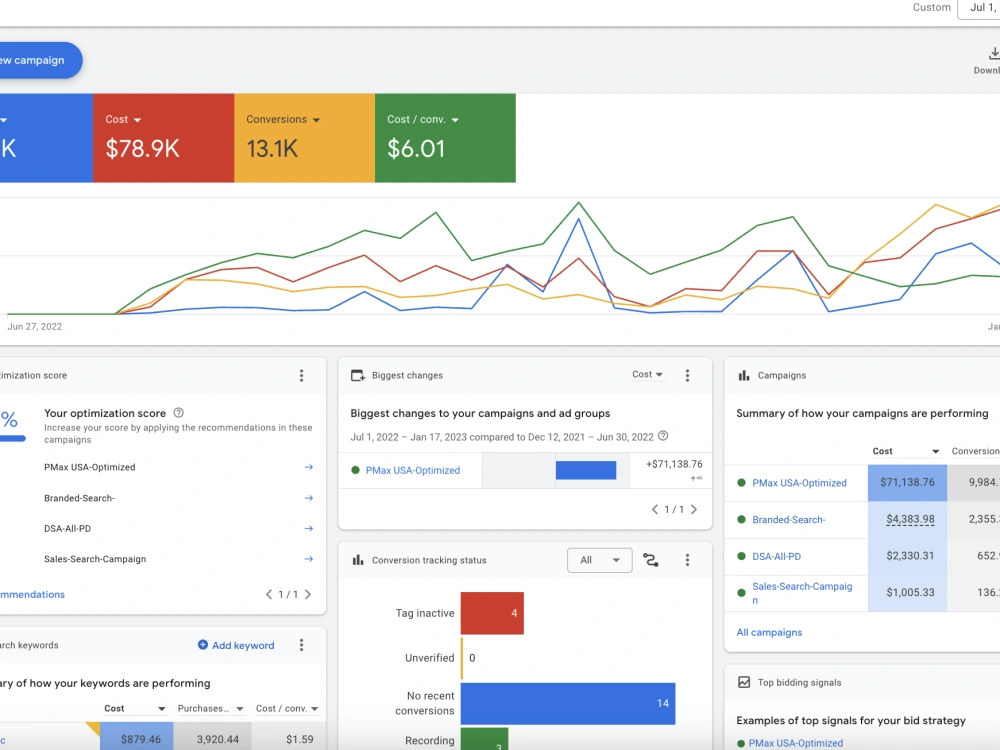Click the 3,920.44 purchases cell
Image resolution: width=1000 pixels, height=750 pixels.
coord(213,737)
